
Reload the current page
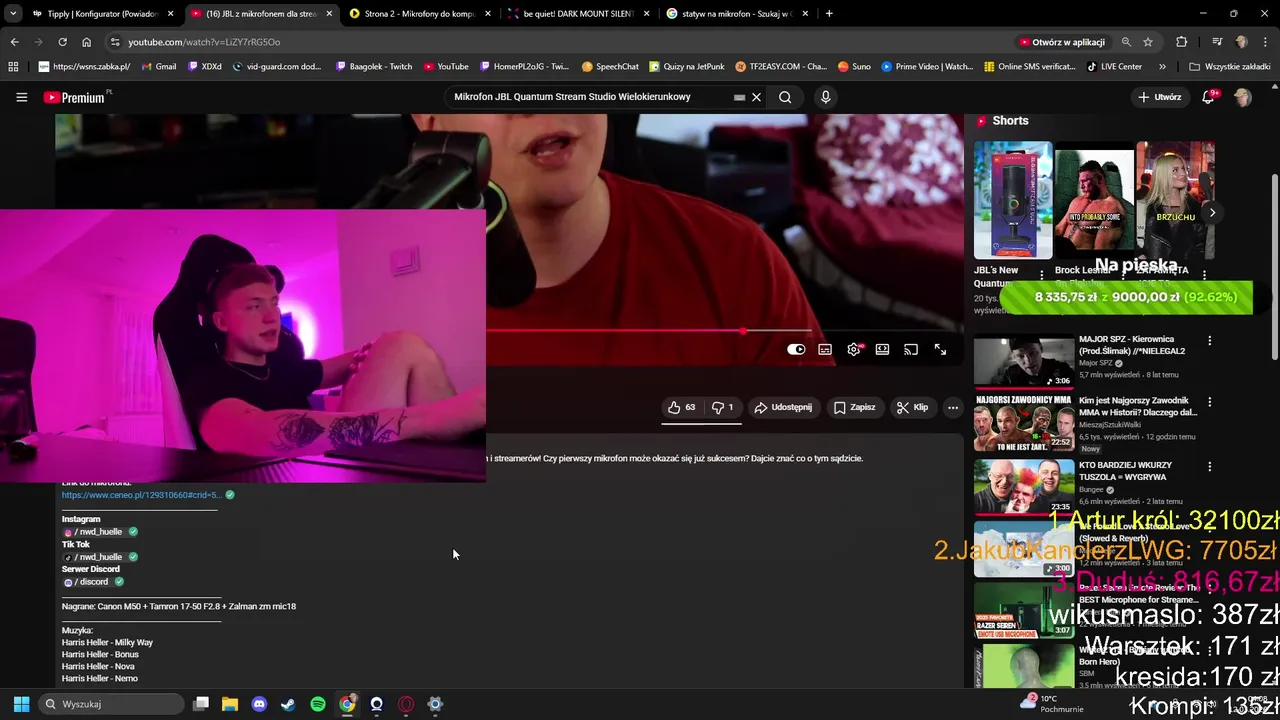[x=62, y=42]
